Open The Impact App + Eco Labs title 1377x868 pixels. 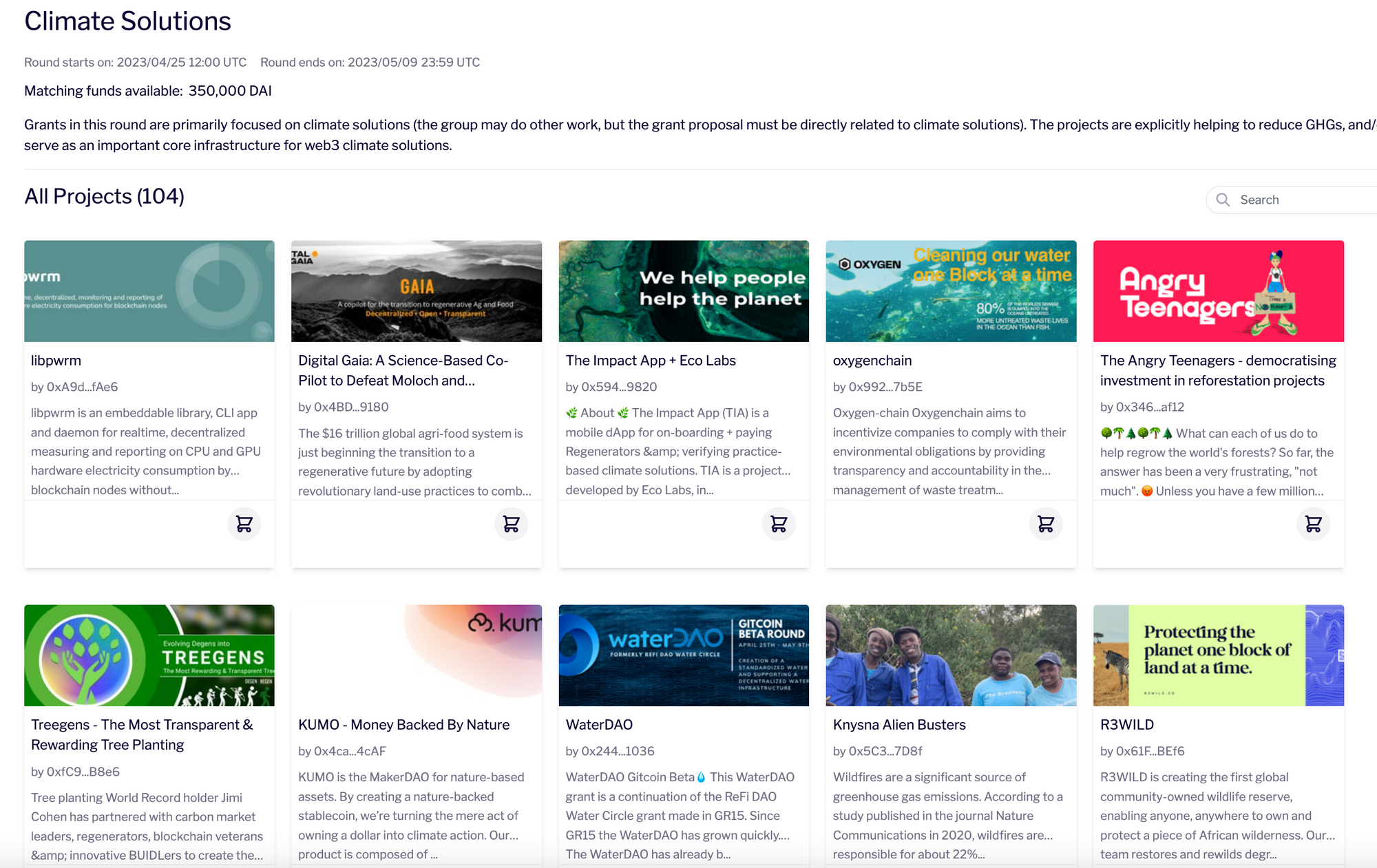(x=650, y=361)
